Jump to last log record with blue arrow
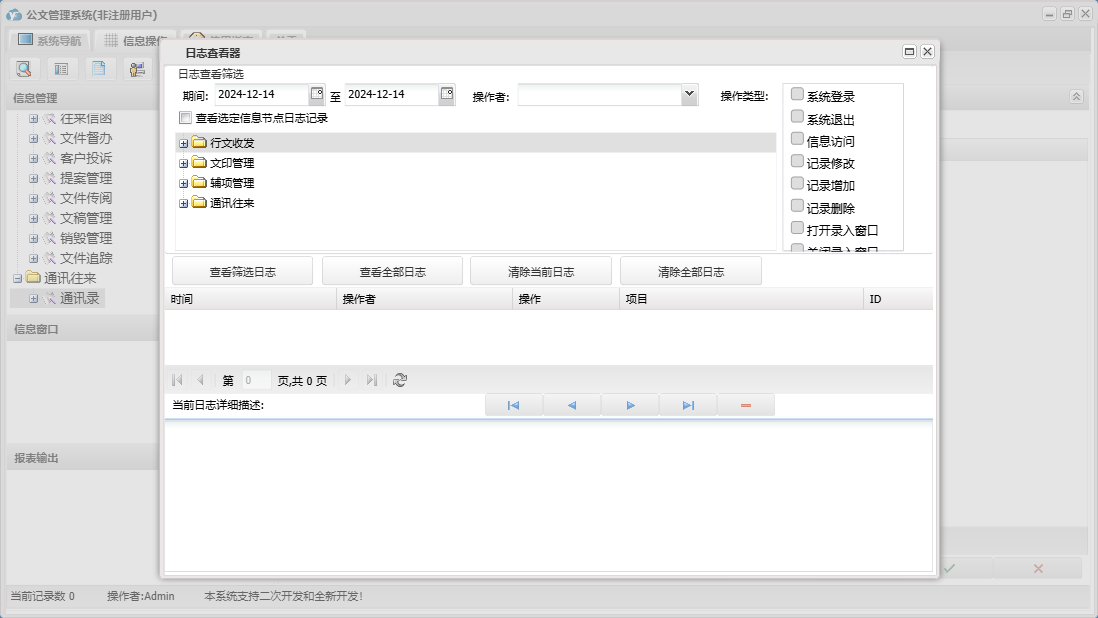Screen dimensions: 1098x618 coord(688,405)
